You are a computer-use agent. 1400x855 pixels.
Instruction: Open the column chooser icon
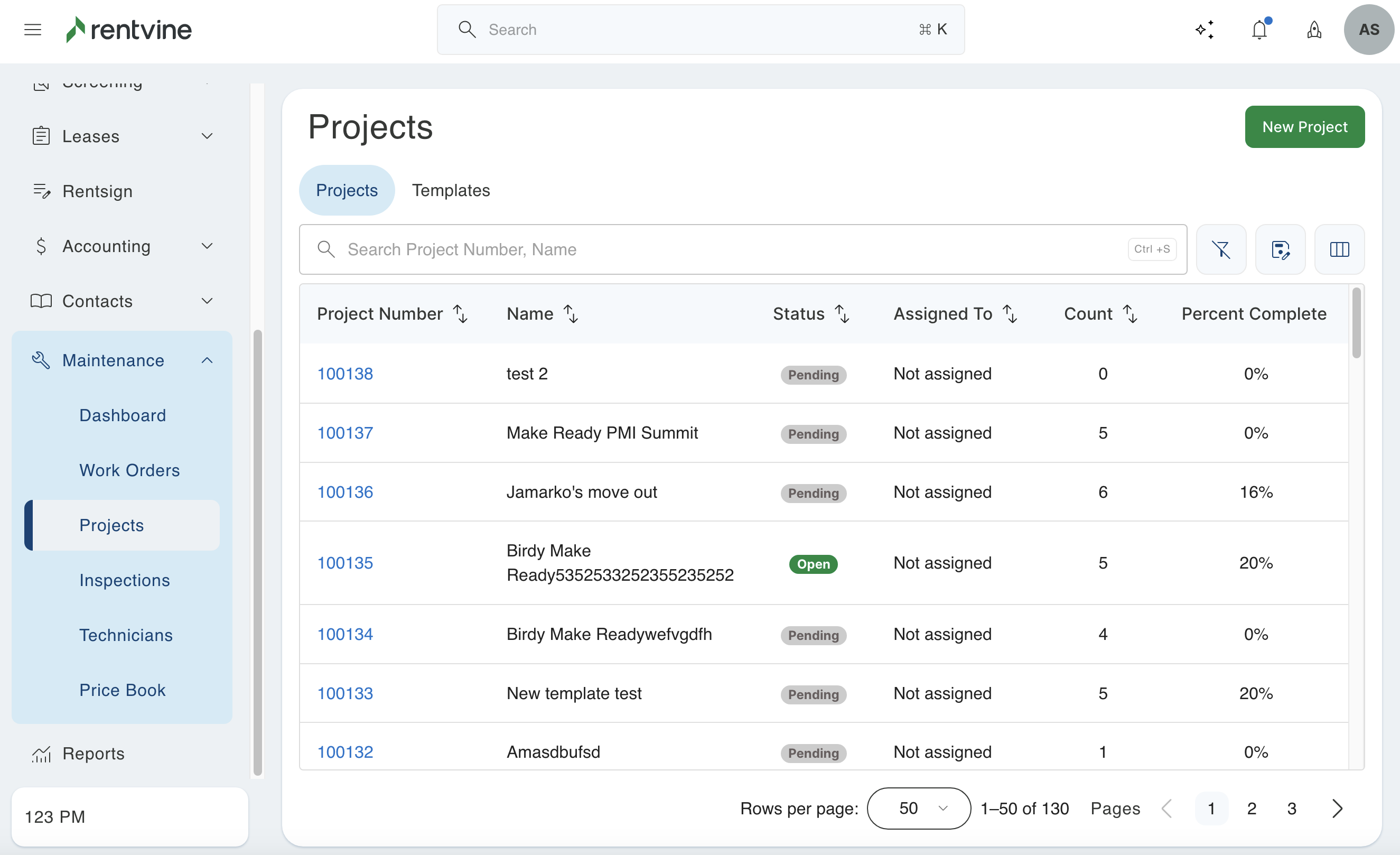(1339, 249)
